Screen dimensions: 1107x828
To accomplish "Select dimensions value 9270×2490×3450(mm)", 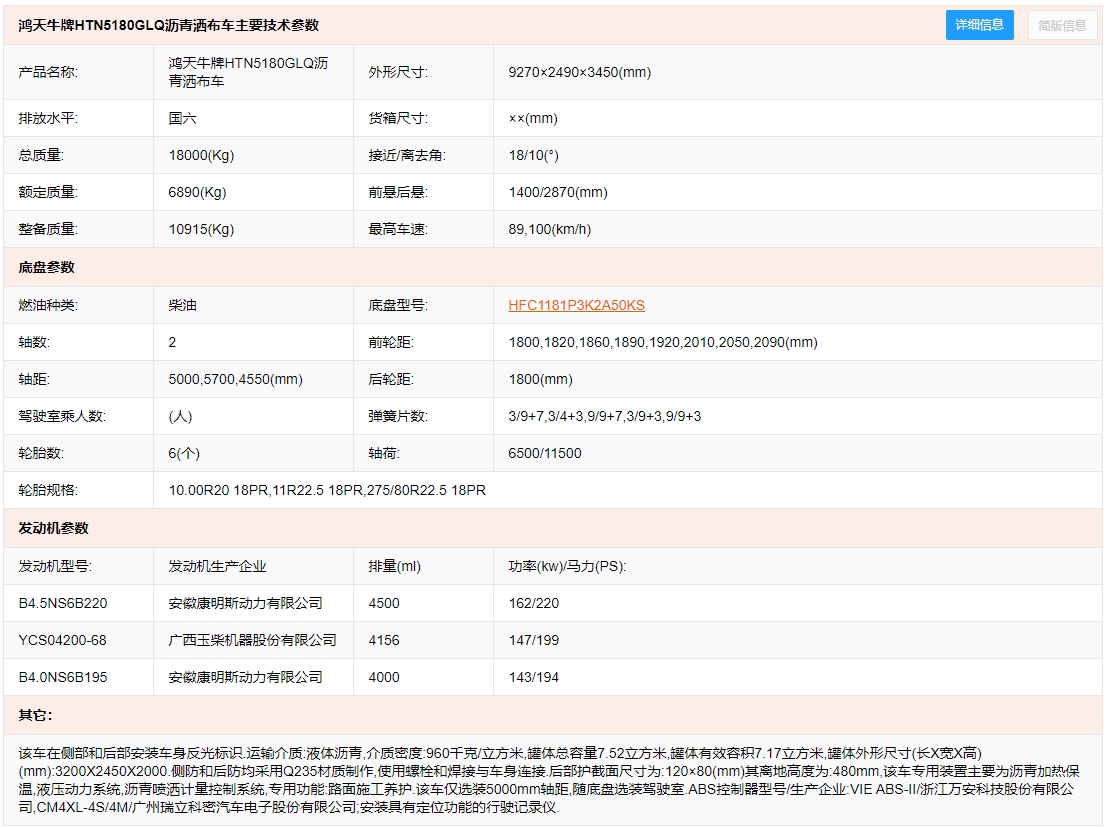I will (580, 72).
